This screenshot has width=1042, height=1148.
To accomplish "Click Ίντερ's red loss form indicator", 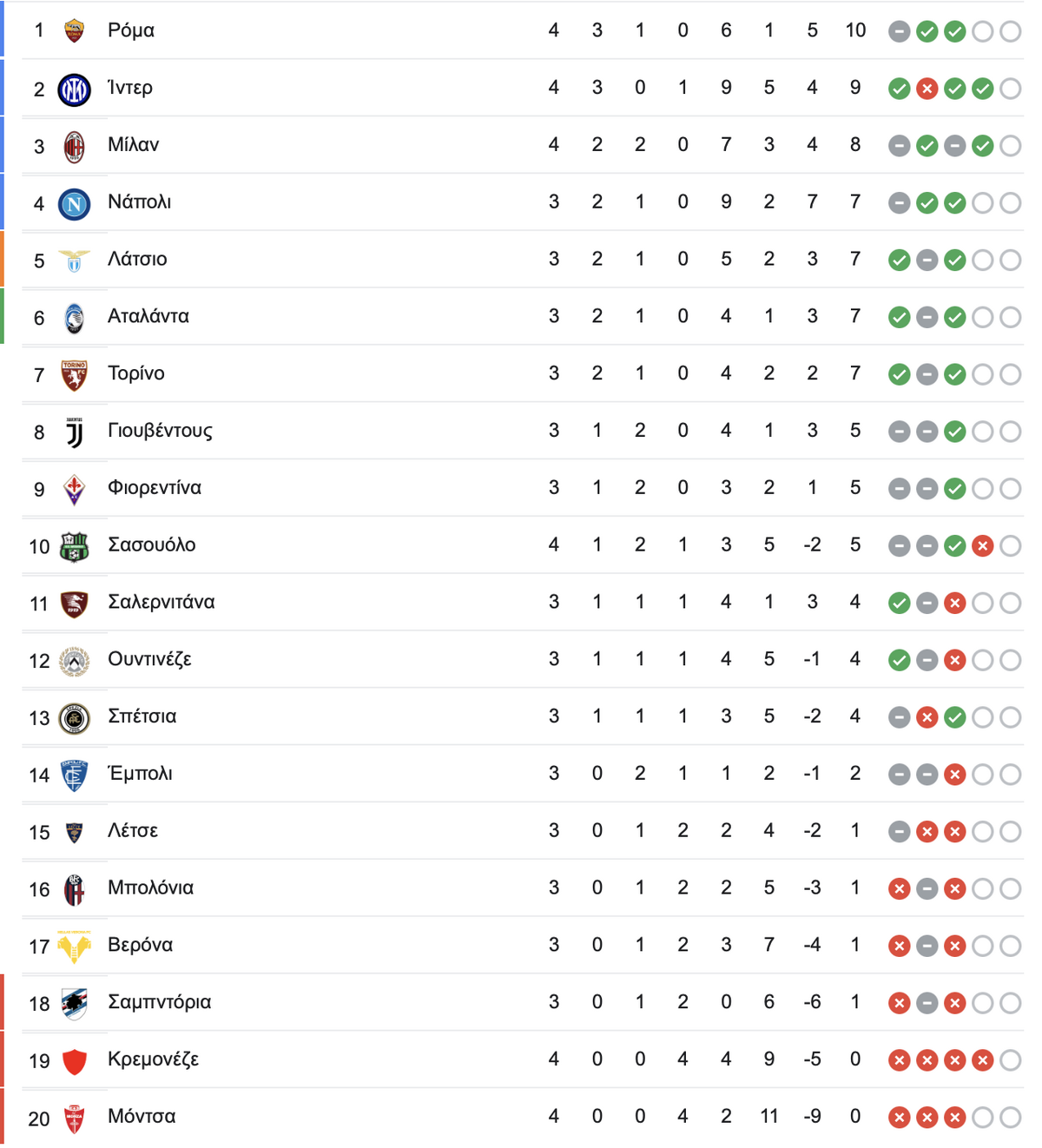I will pyautogui.click(x=927, y=89).
